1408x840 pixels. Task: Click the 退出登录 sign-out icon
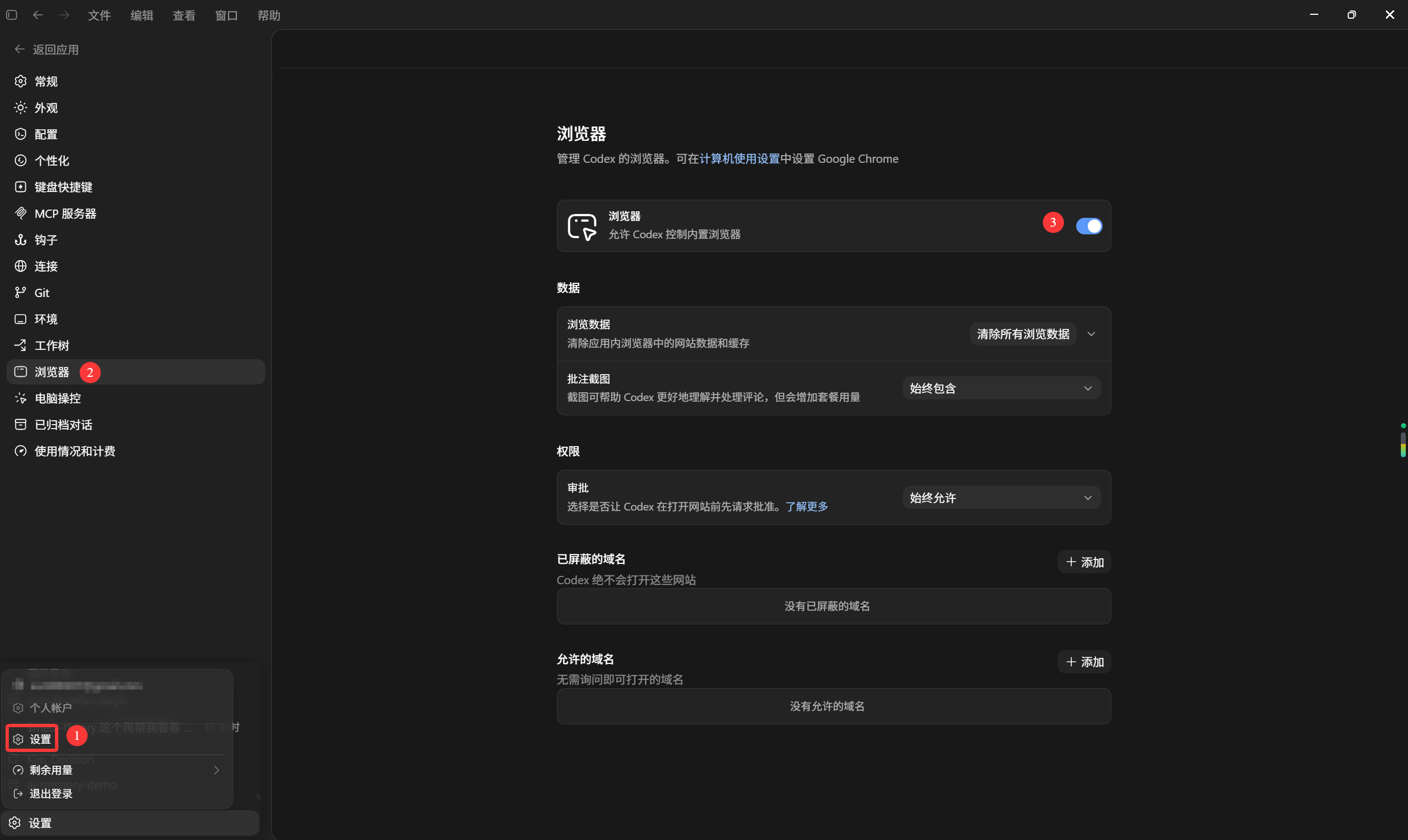[x=18, y=794]
